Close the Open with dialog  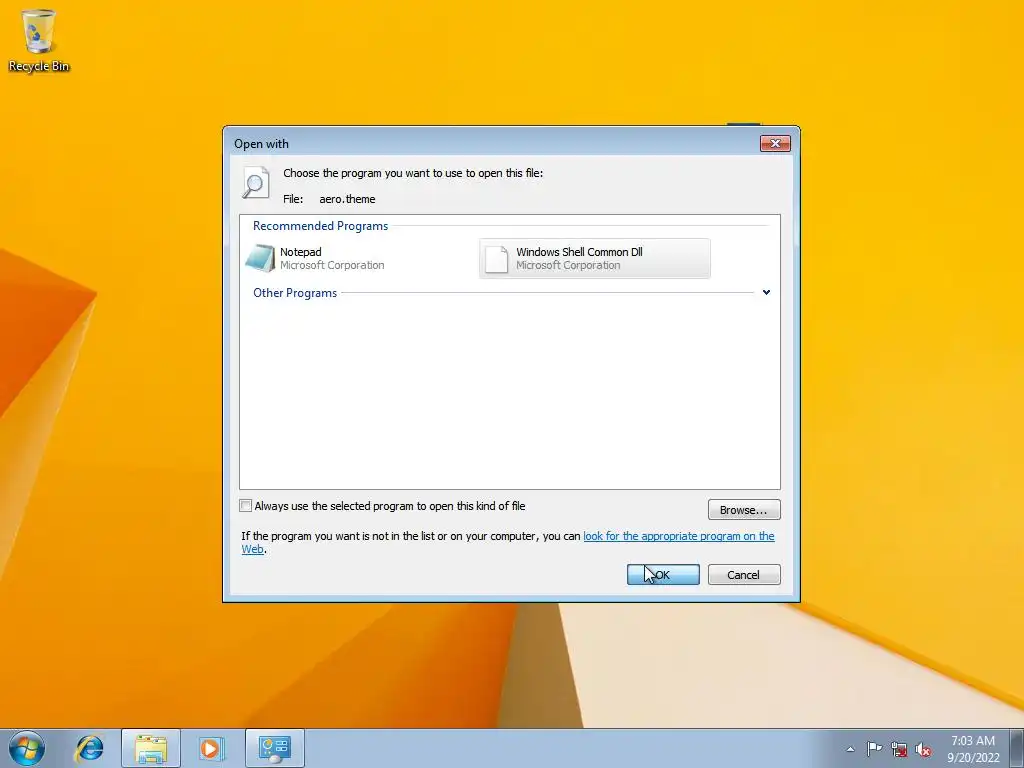[775, 143]
